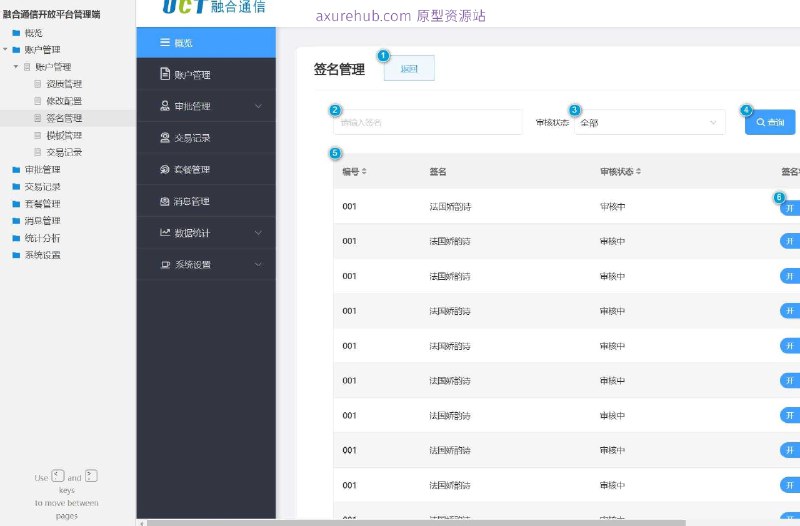Click the 签名 column header in table
Viewport: 800px width, 526px height.
(438, 171)
